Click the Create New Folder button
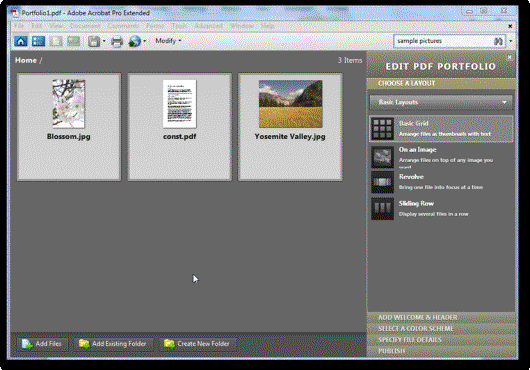This screenshot has height=370, width=530. (197, 344)
